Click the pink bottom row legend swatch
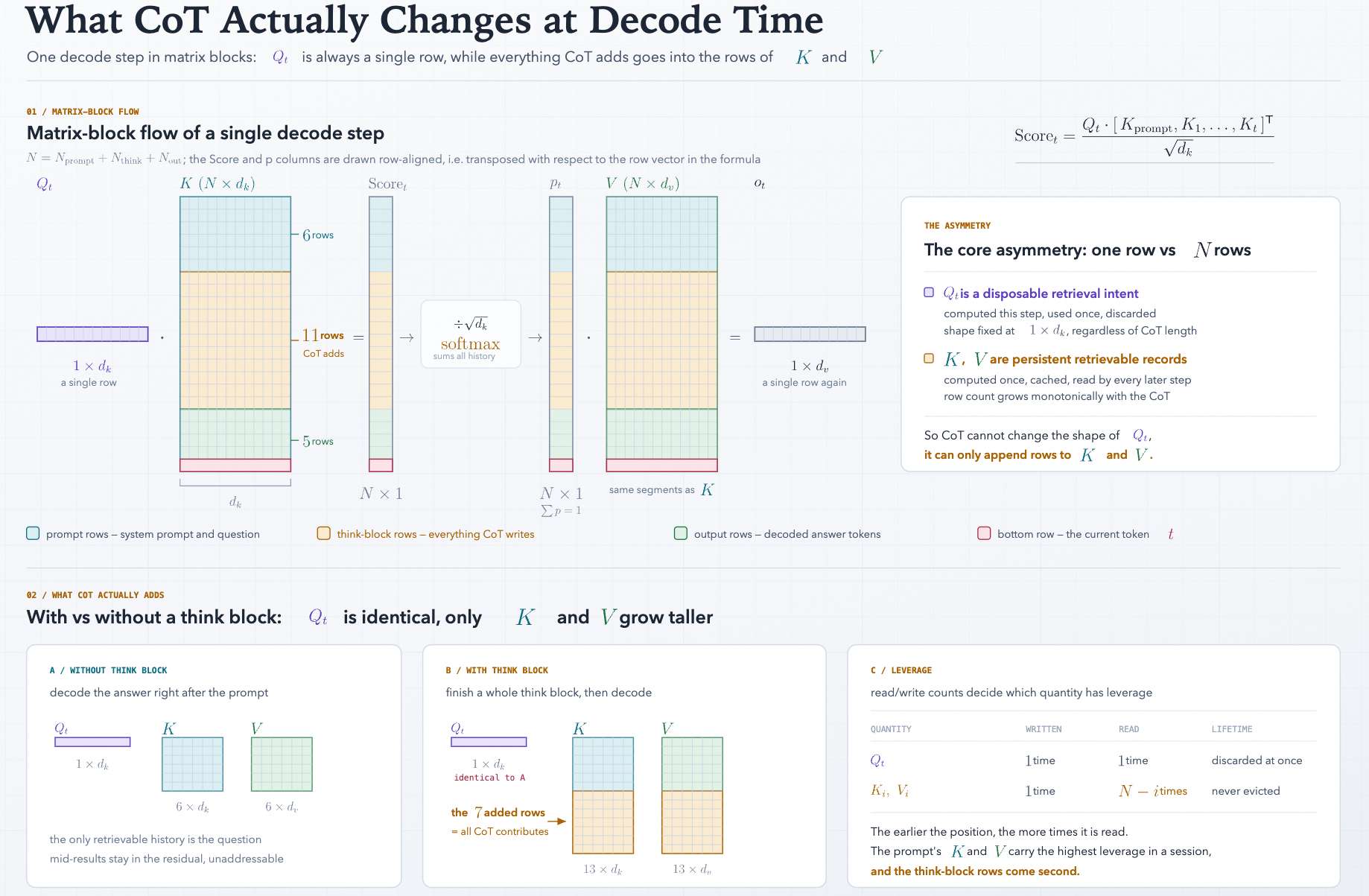This screenshot has width=1369, height=896. [984, 533]
